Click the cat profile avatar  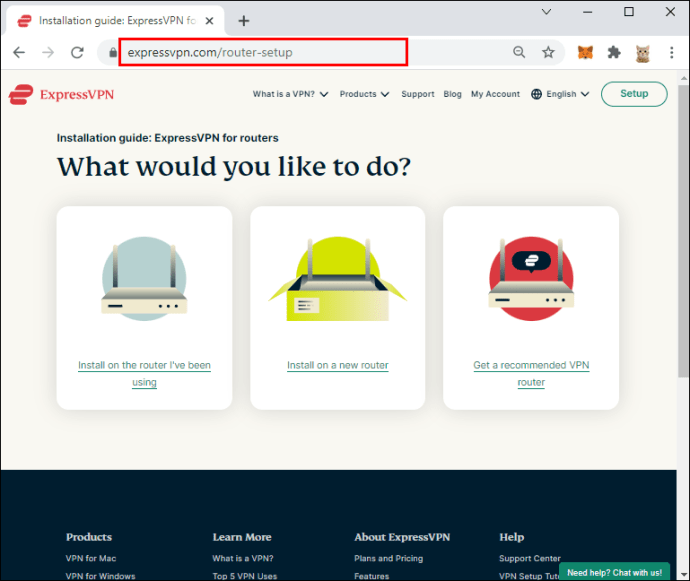[642, 53]
